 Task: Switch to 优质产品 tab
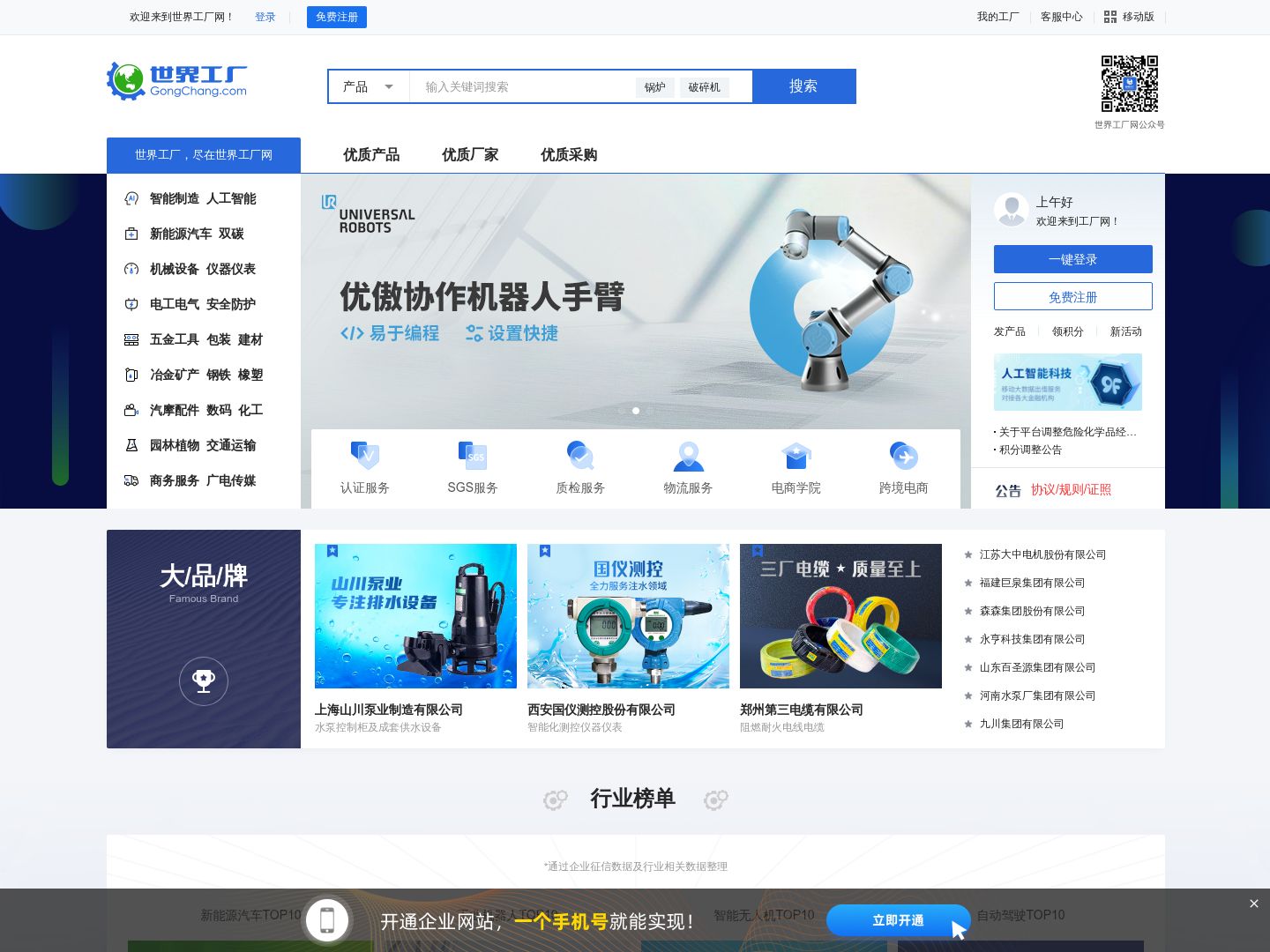pos(371,155)
